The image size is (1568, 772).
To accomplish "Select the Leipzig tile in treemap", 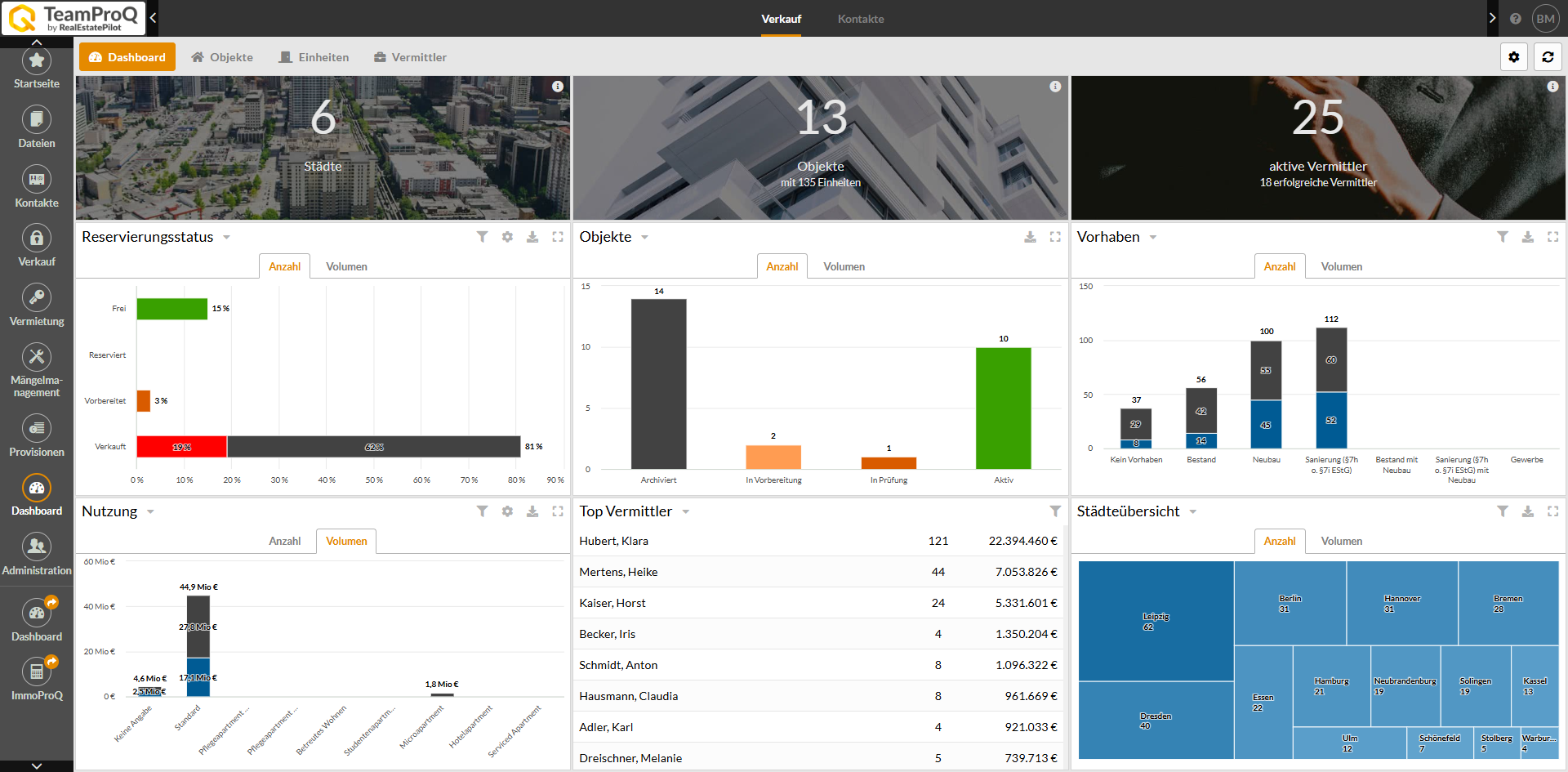I will [1155, 621].
